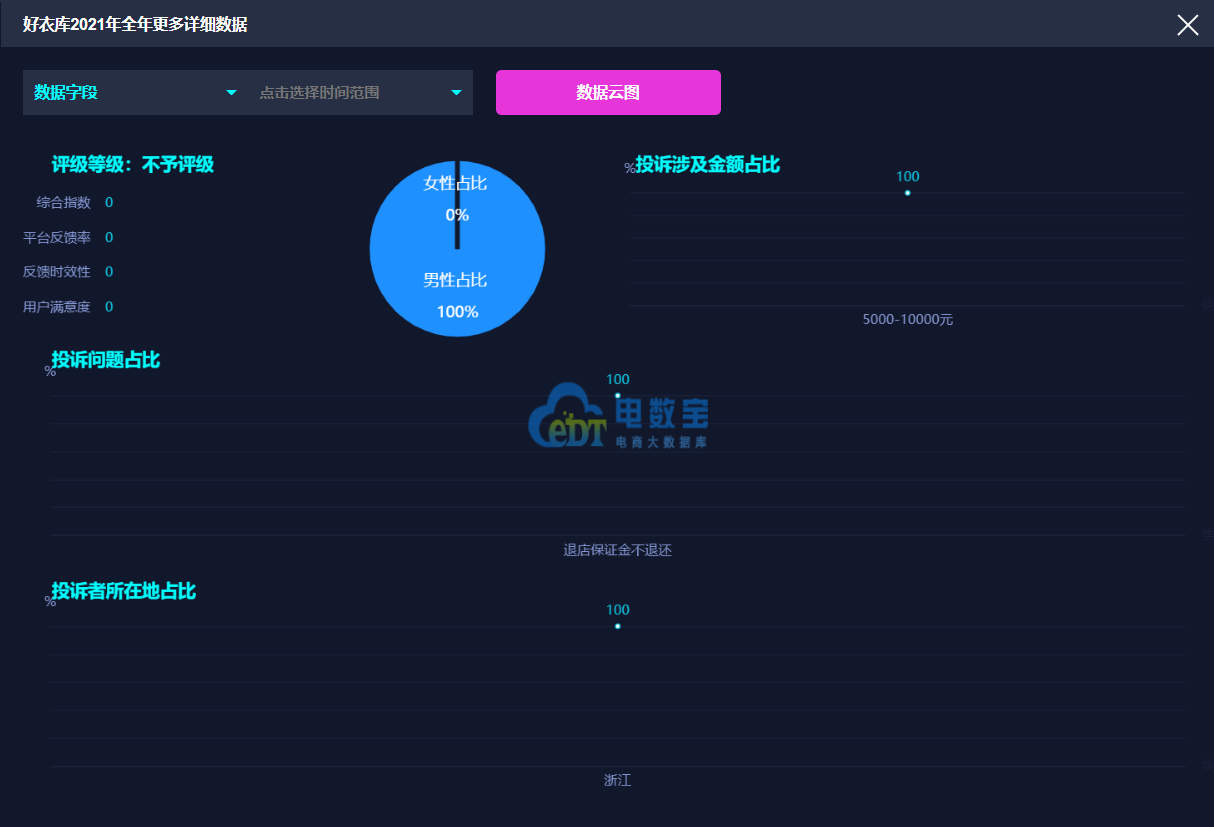Open the 数据字段 dropdown
The image size is (1214, 827).
[135, 92]
